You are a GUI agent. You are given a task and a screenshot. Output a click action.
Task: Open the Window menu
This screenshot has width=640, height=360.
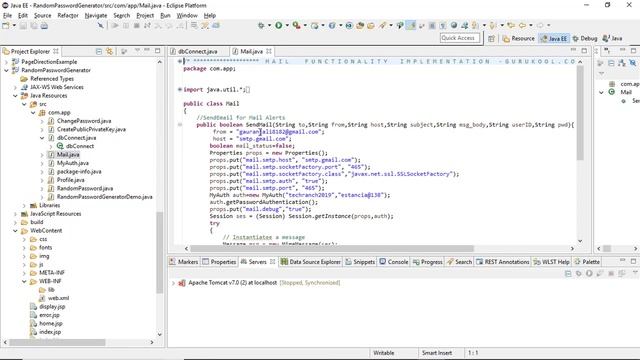pos(187,16)
